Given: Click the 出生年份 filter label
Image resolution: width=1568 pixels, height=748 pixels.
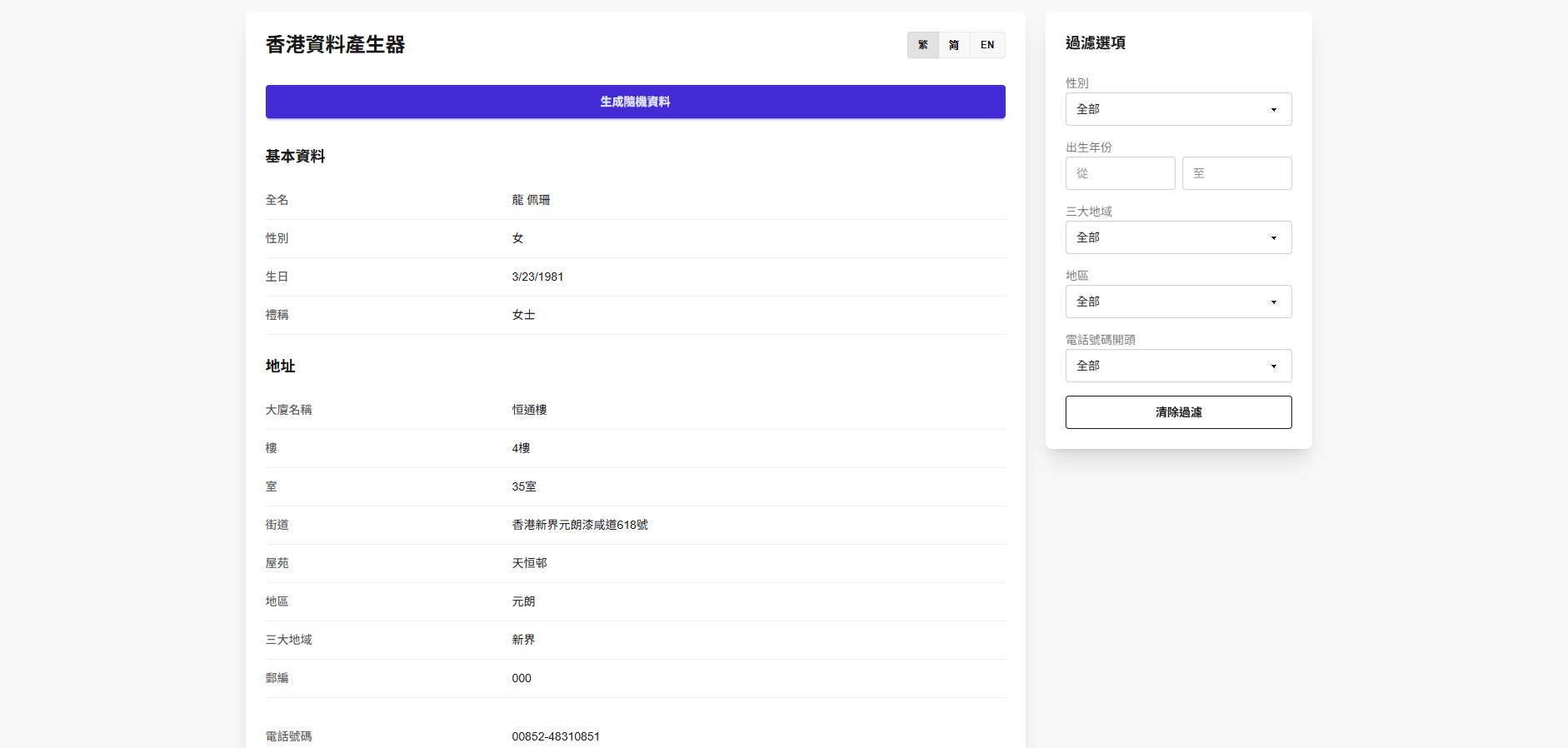Looking at the screenshot, I should [x=1088, y=147].
